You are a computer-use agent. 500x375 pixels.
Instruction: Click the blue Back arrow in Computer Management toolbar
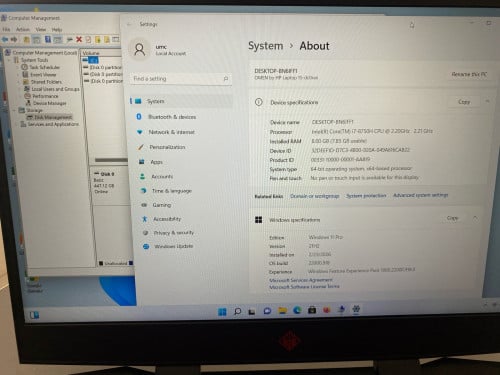[x=5, y=39]
